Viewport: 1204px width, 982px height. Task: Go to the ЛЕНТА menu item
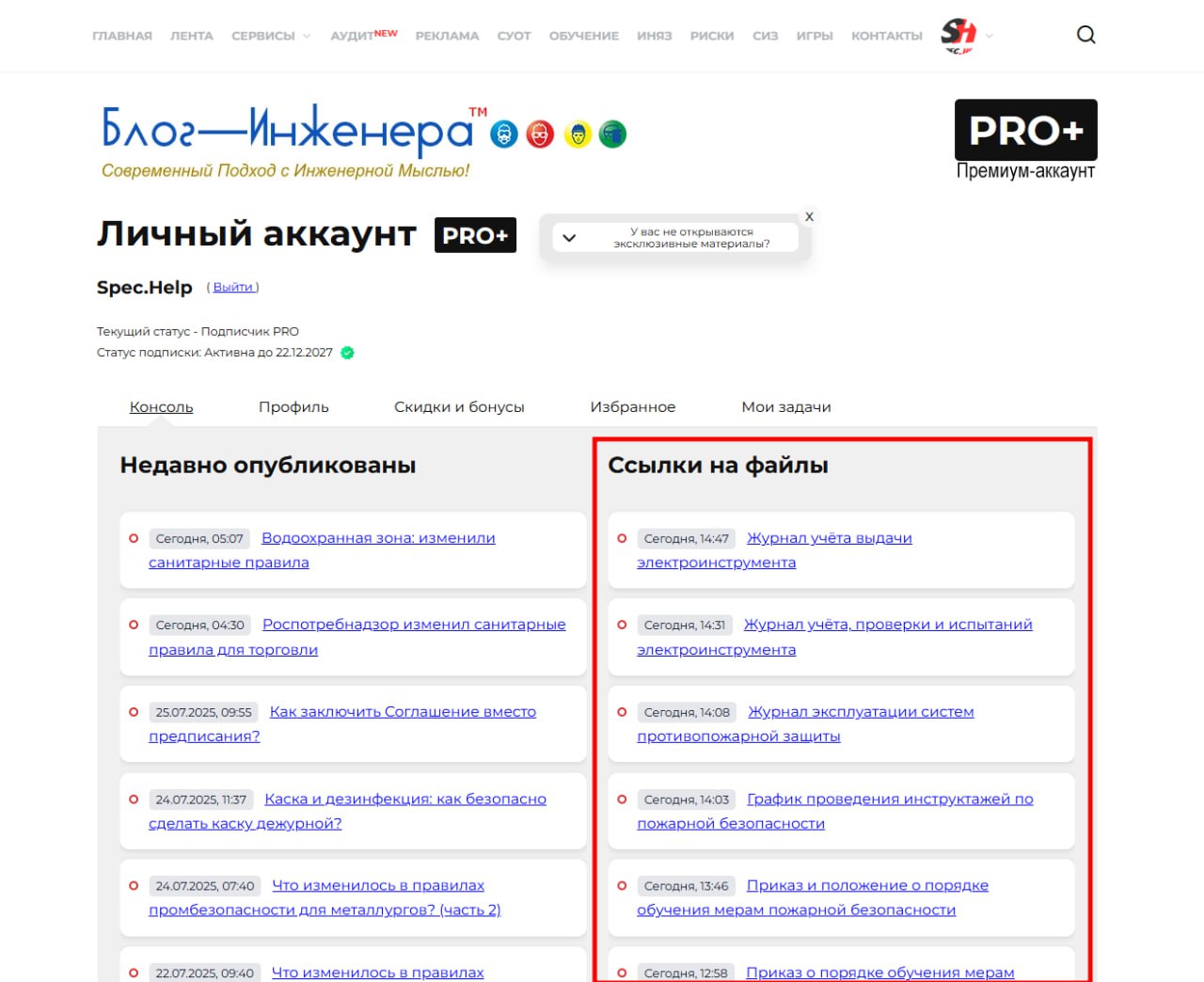click(x=192, y=36)
